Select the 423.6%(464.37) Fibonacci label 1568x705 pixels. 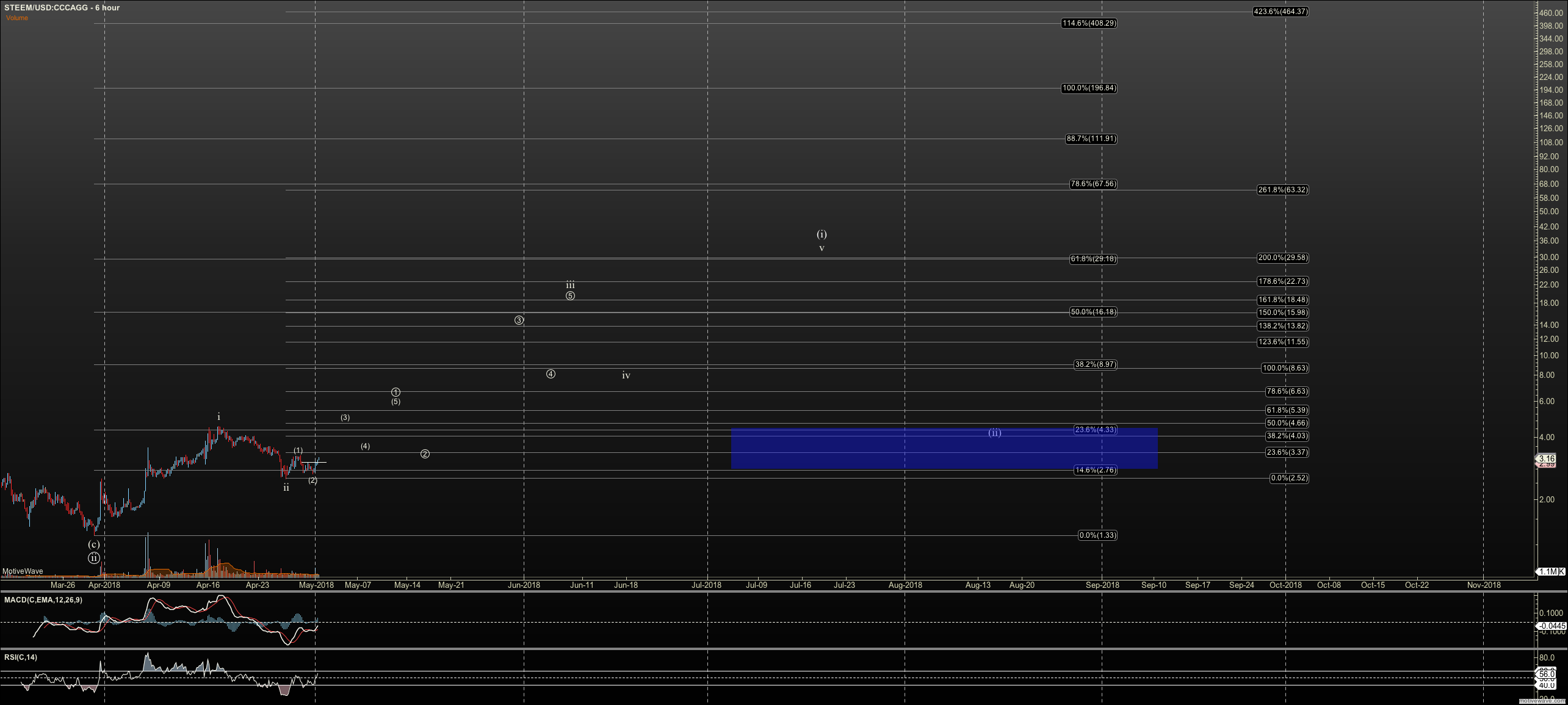tap(1280, 12)
